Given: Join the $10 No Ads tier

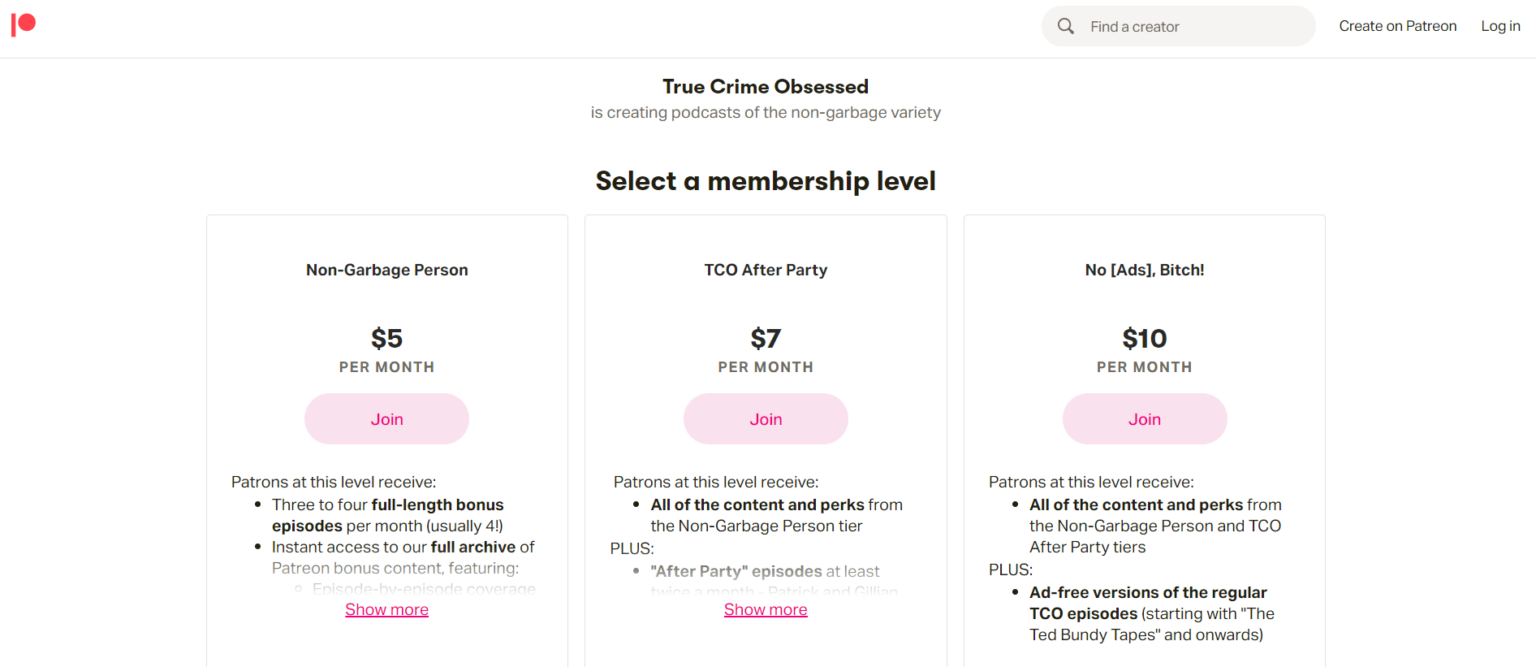Looking at the screenshot, I should [x=1144, y=419].
